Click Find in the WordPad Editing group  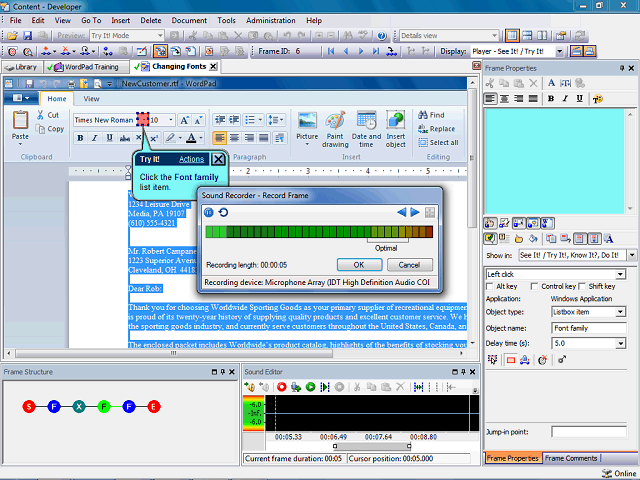[x=431, y=115]
